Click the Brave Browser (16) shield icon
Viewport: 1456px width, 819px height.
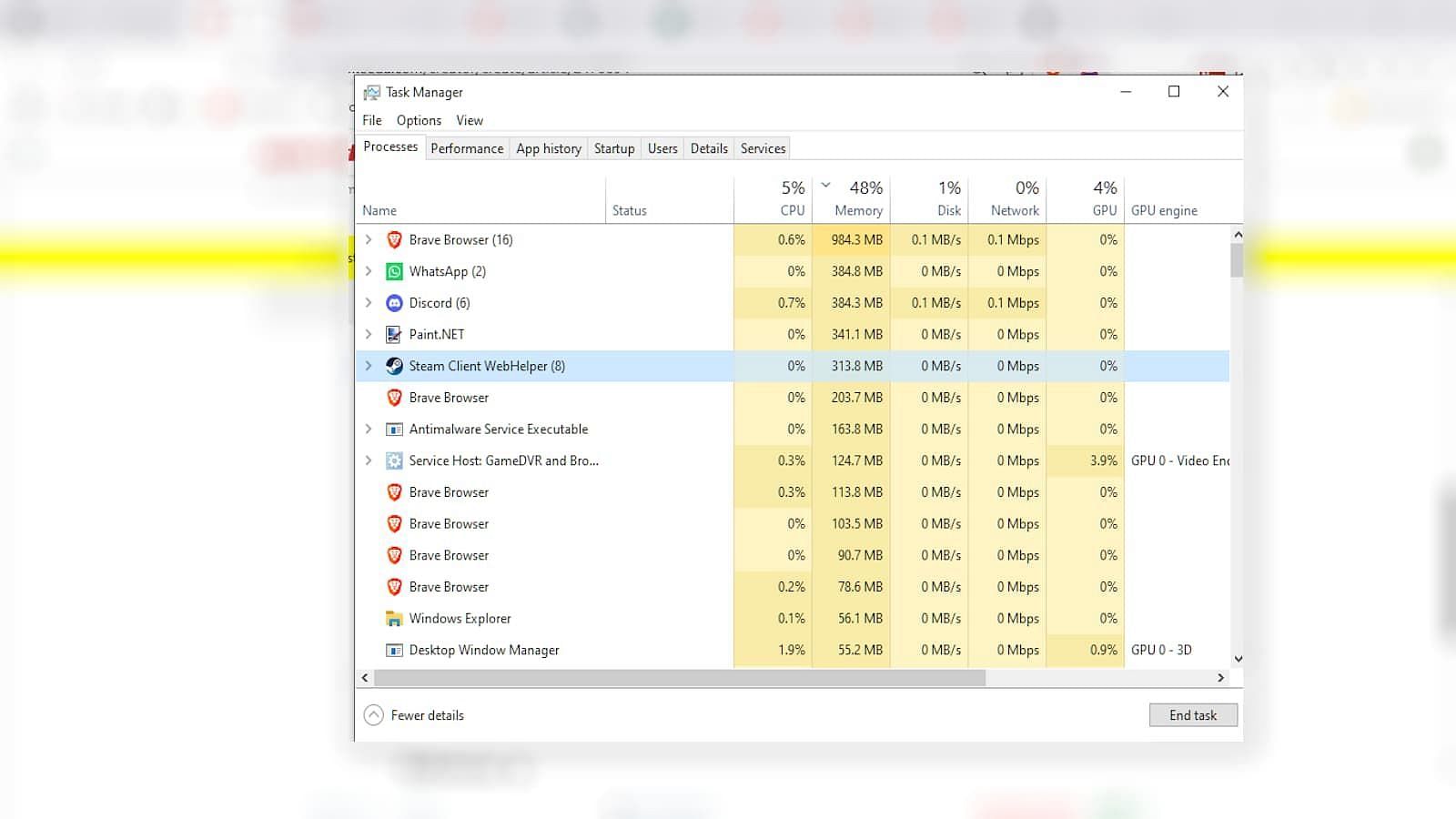pyautogui.click(x=394, y=239)
